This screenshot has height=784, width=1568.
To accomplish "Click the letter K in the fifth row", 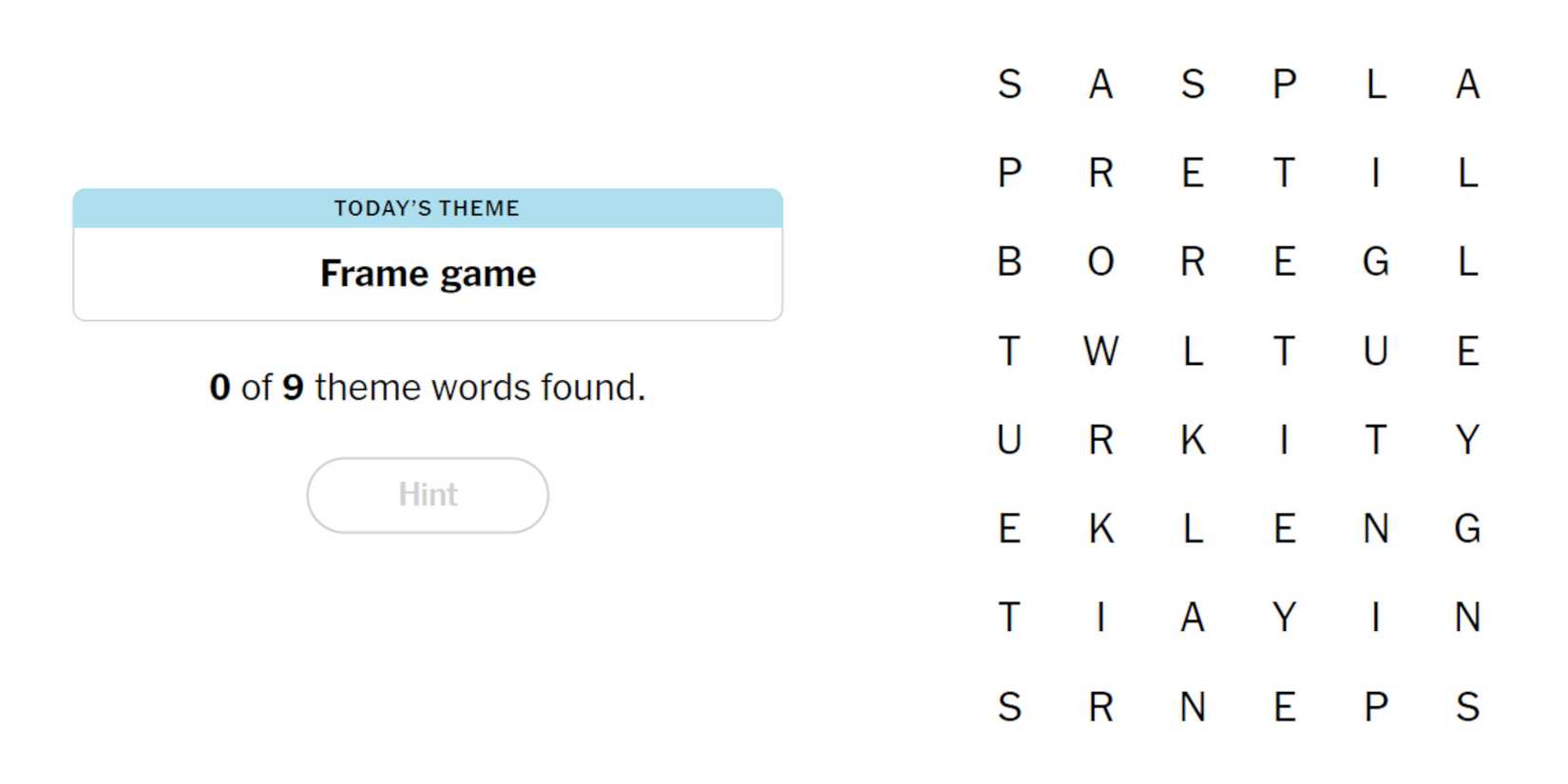I will [1191, 439].
